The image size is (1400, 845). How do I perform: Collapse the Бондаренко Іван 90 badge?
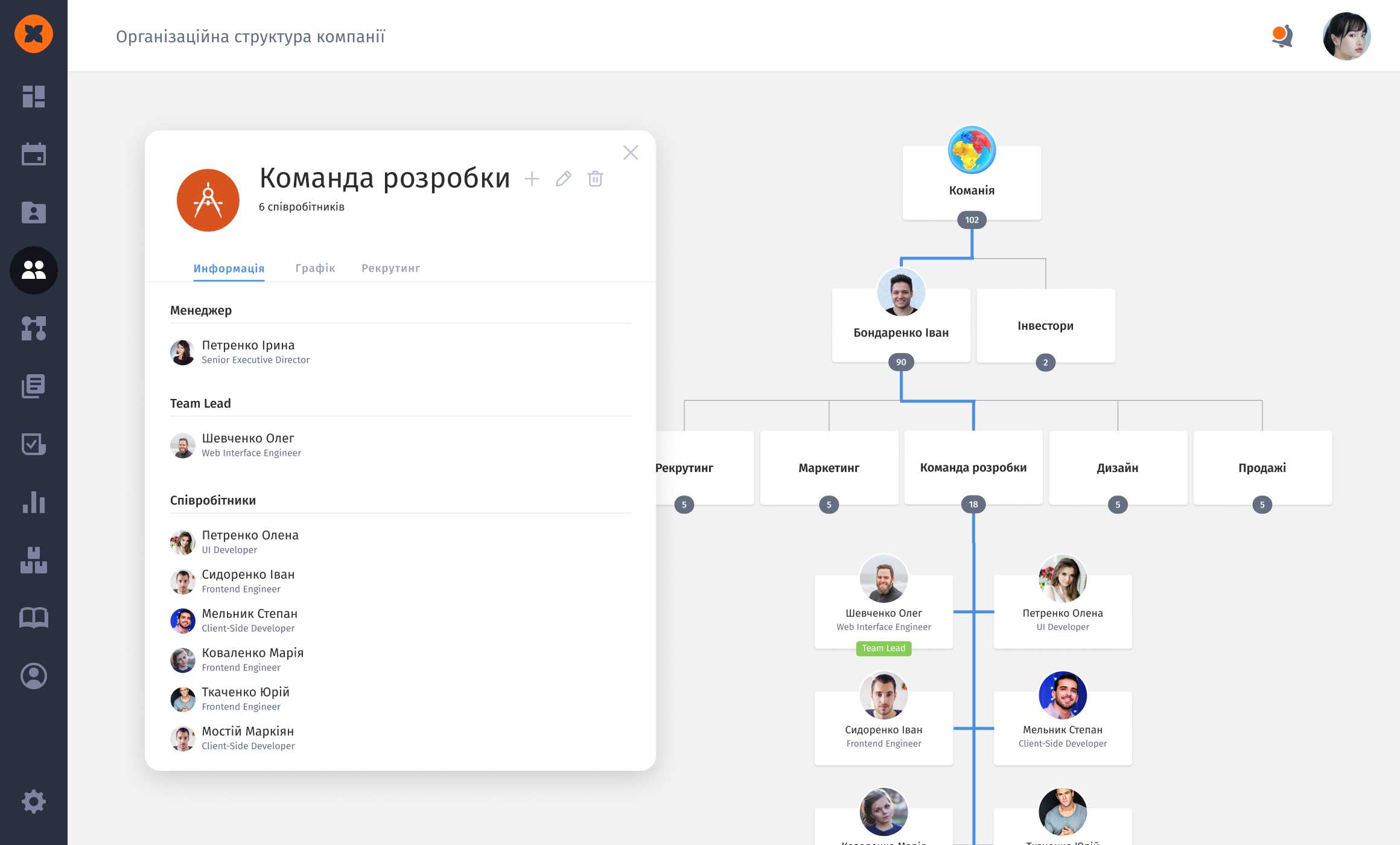click(901, 362)
